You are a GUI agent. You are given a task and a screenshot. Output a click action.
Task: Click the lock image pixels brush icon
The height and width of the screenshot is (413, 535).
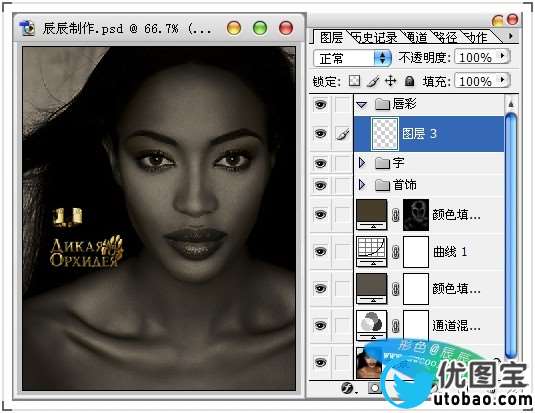[373, 81]
